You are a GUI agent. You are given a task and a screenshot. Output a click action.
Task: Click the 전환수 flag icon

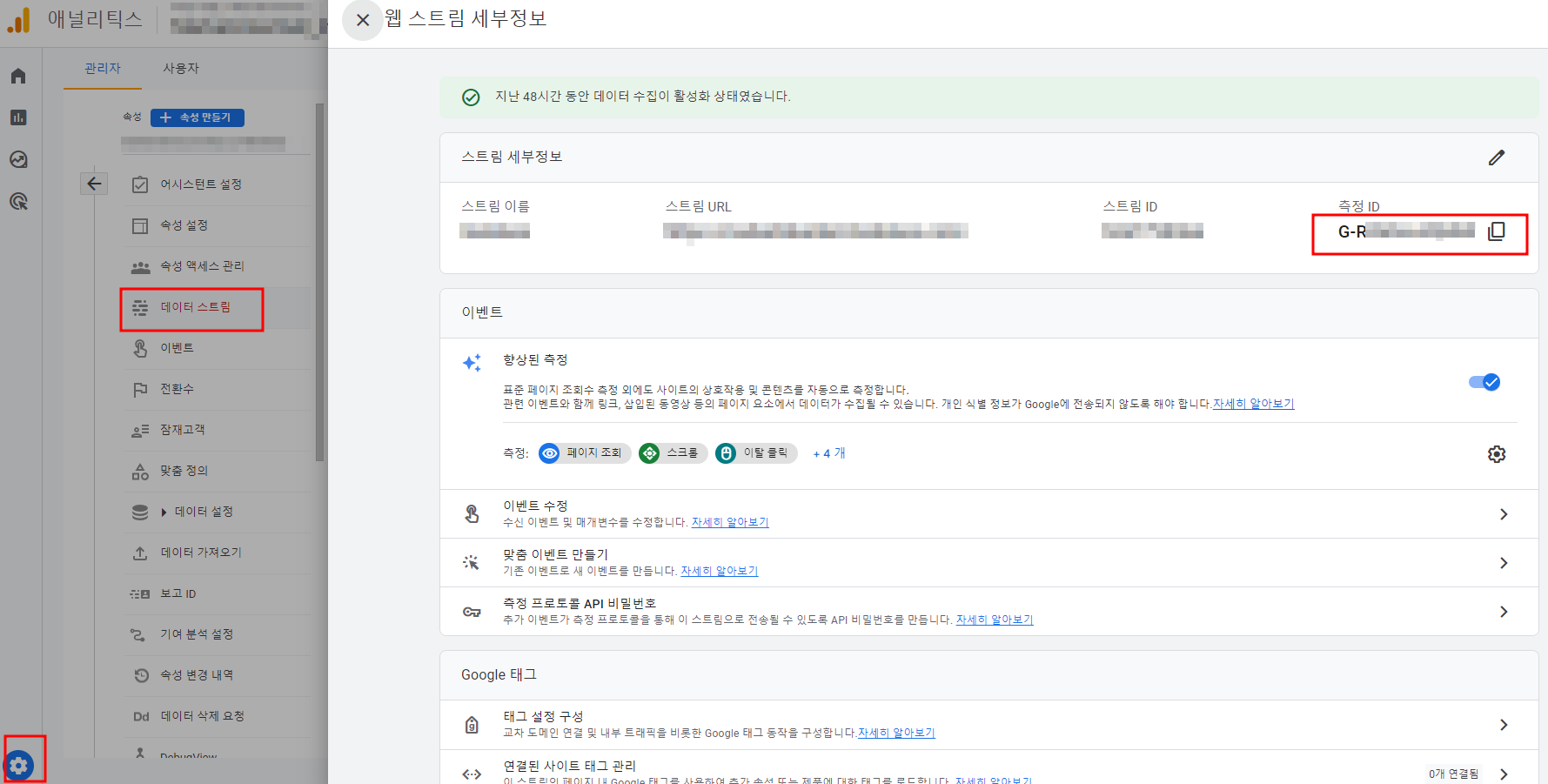click(x=140, y=390)
